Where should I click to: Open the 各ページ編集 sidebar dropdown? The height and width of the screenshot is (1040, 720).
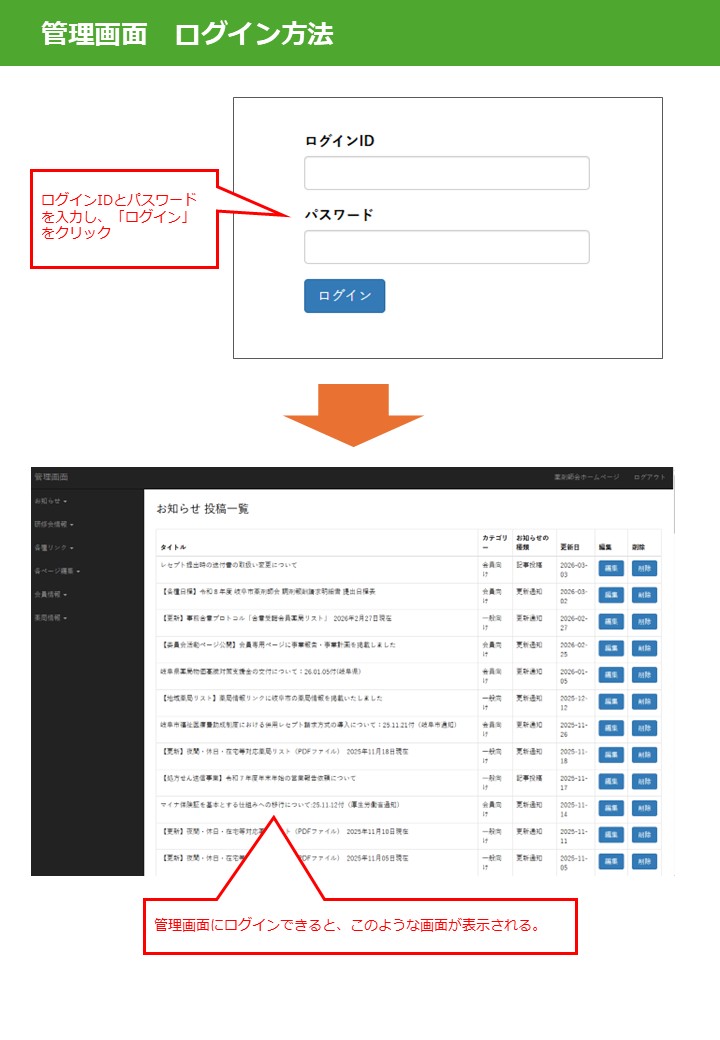pos(57,571)
